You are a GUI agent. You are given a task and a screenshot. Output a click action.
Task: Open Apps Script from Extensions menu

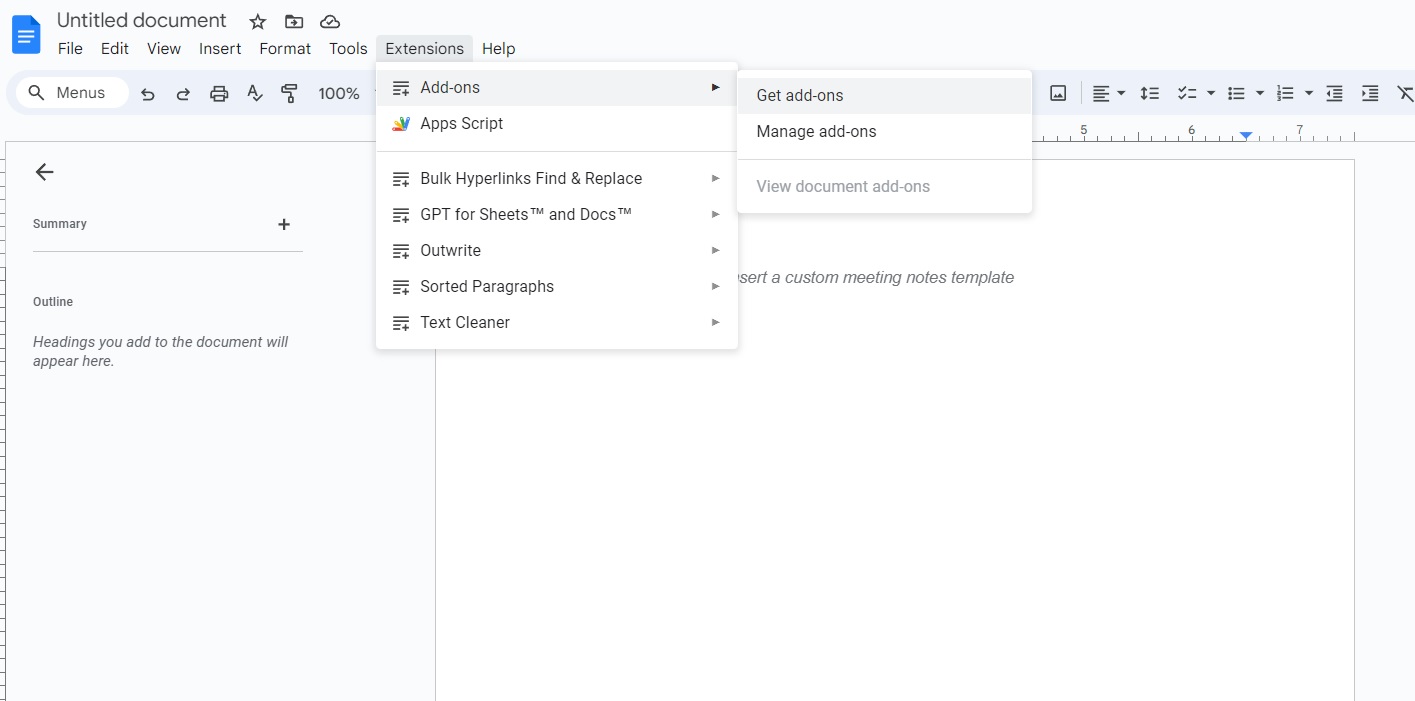click(x=557, y=124)
